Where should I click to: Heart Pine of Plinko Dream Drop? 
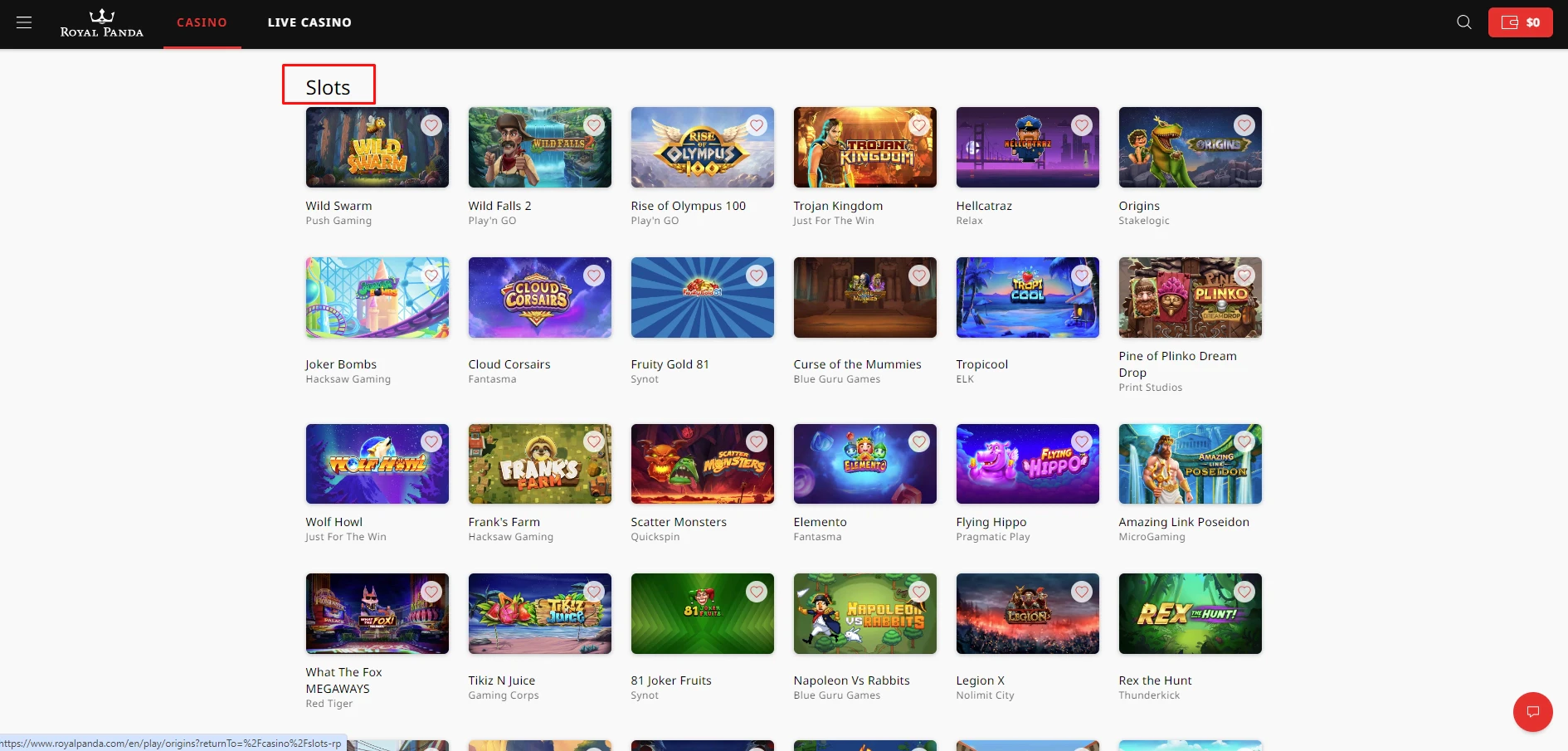point(1244,276)
